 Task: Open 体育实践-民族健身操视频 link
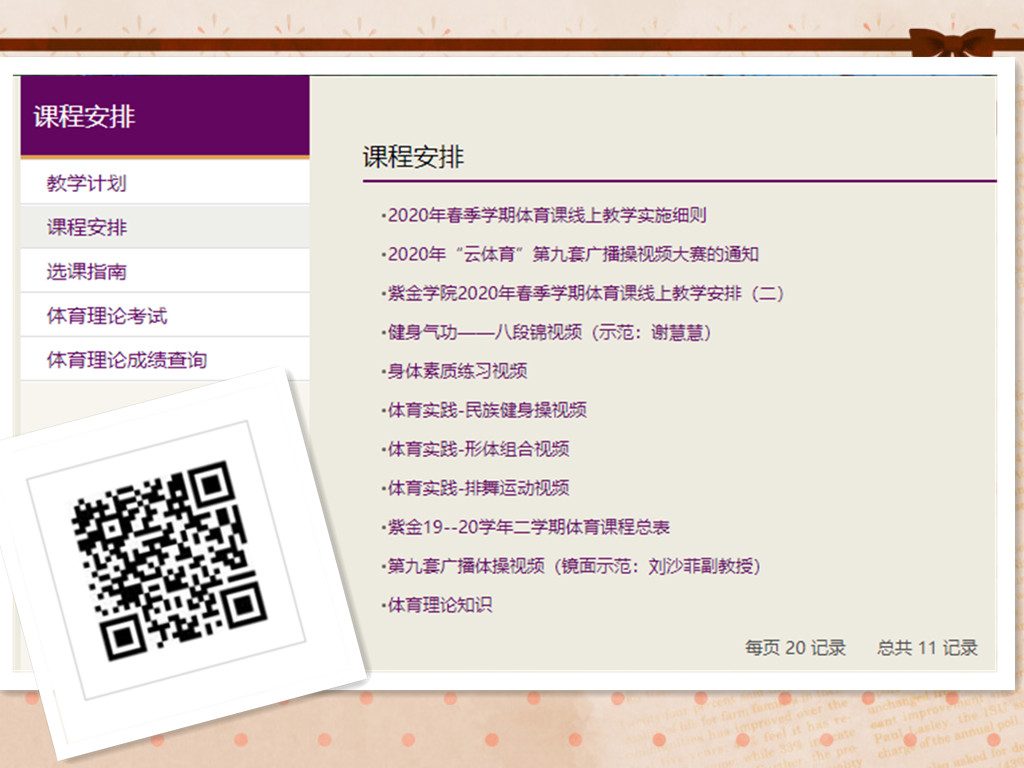(487, 410)
